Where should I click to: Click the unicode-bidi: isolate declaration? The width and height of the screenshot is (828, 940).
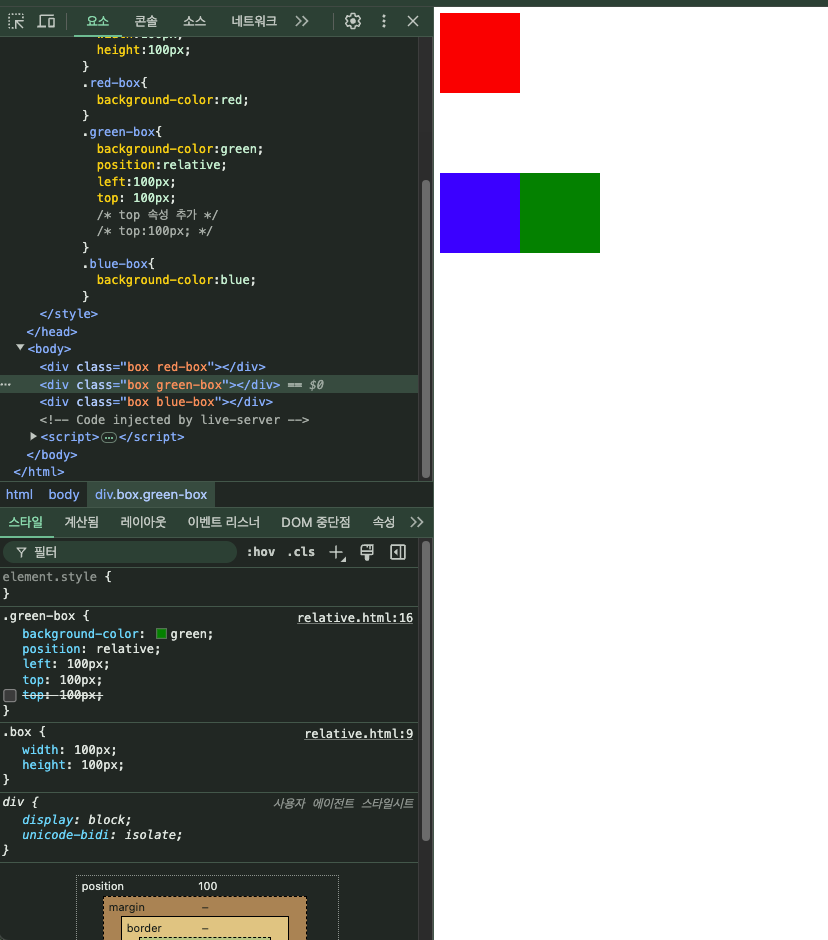(102, 834)
